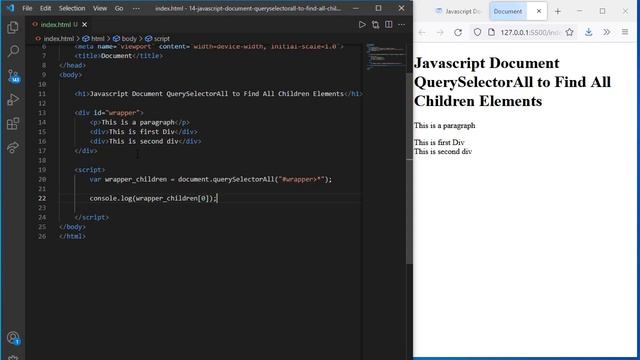Open the Live Share icon in the activity bar
Screen dimensions: 640x360
(13, 147)
